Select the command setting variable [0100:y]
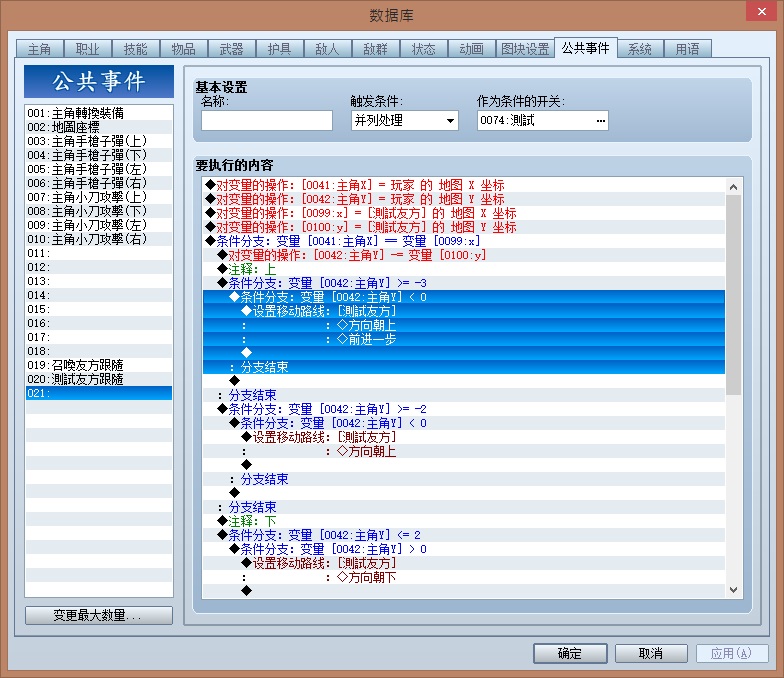This screenshot has width=784, height=678. [x=464, y=227]
